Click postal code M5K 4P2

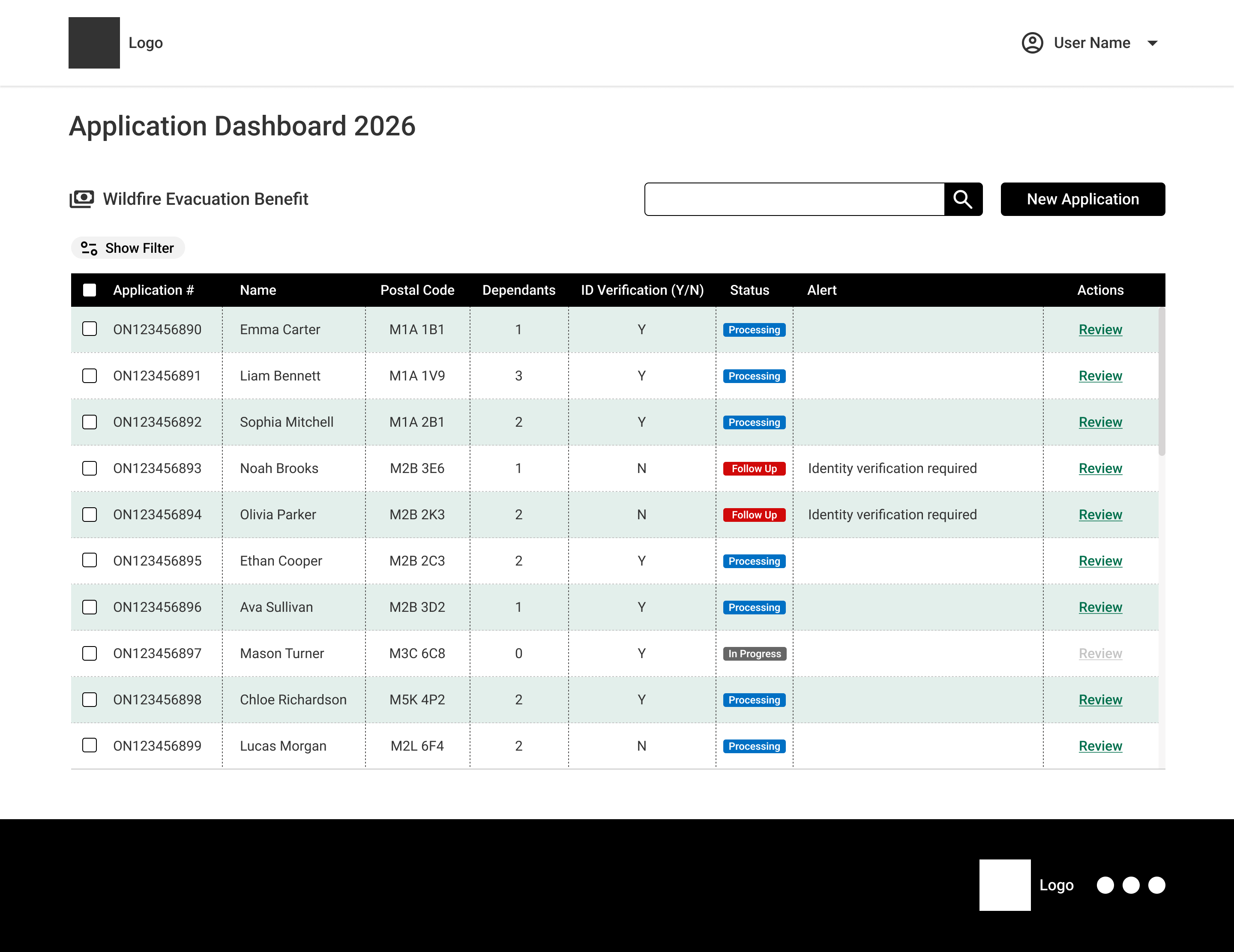pos(417,700)
